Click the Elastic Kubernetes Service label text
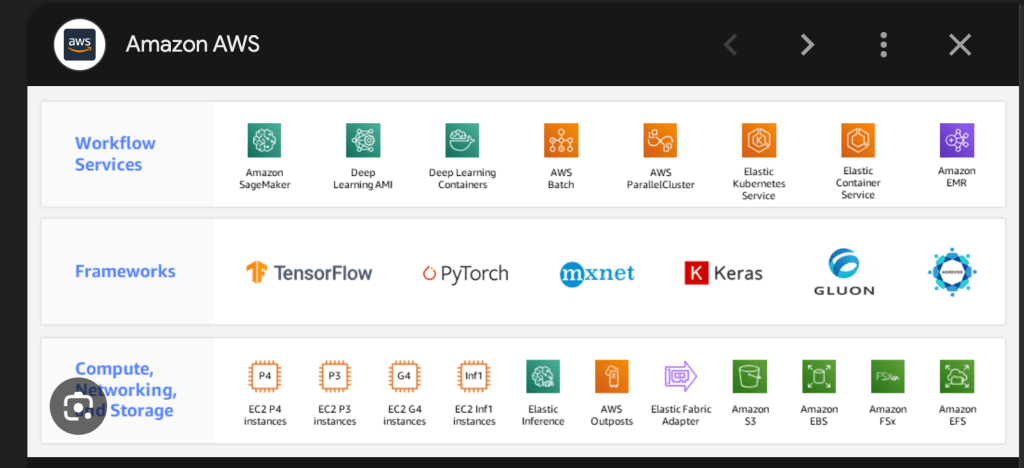 coord(759,184)
